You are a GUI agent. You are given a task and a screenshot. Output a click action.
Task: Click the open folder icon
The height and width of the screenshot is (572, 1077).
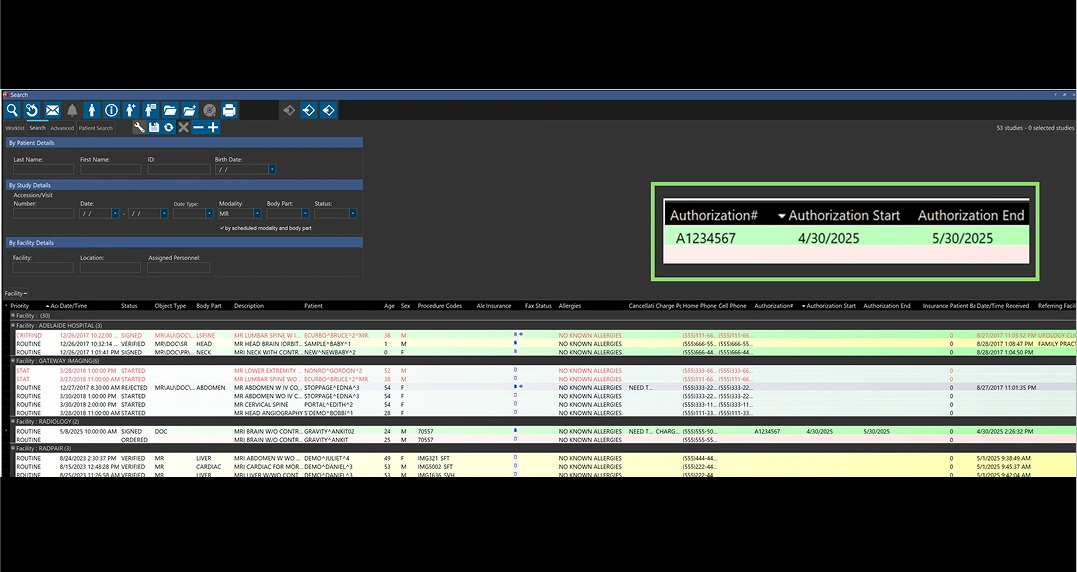click(170, 110)
